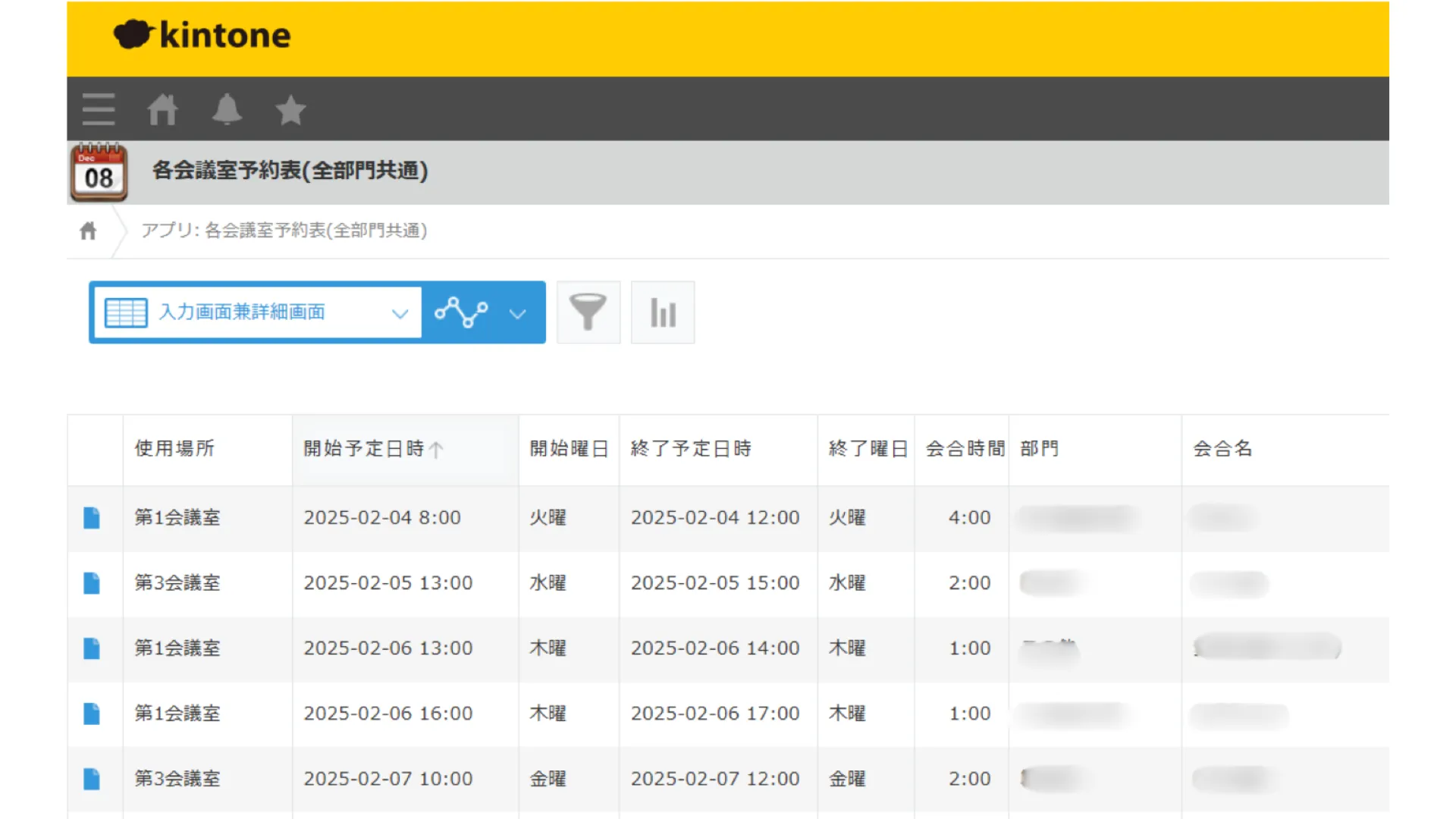Open the hamburger menu icon
Screen dimensions: 1456x819
tap(99, 110)
